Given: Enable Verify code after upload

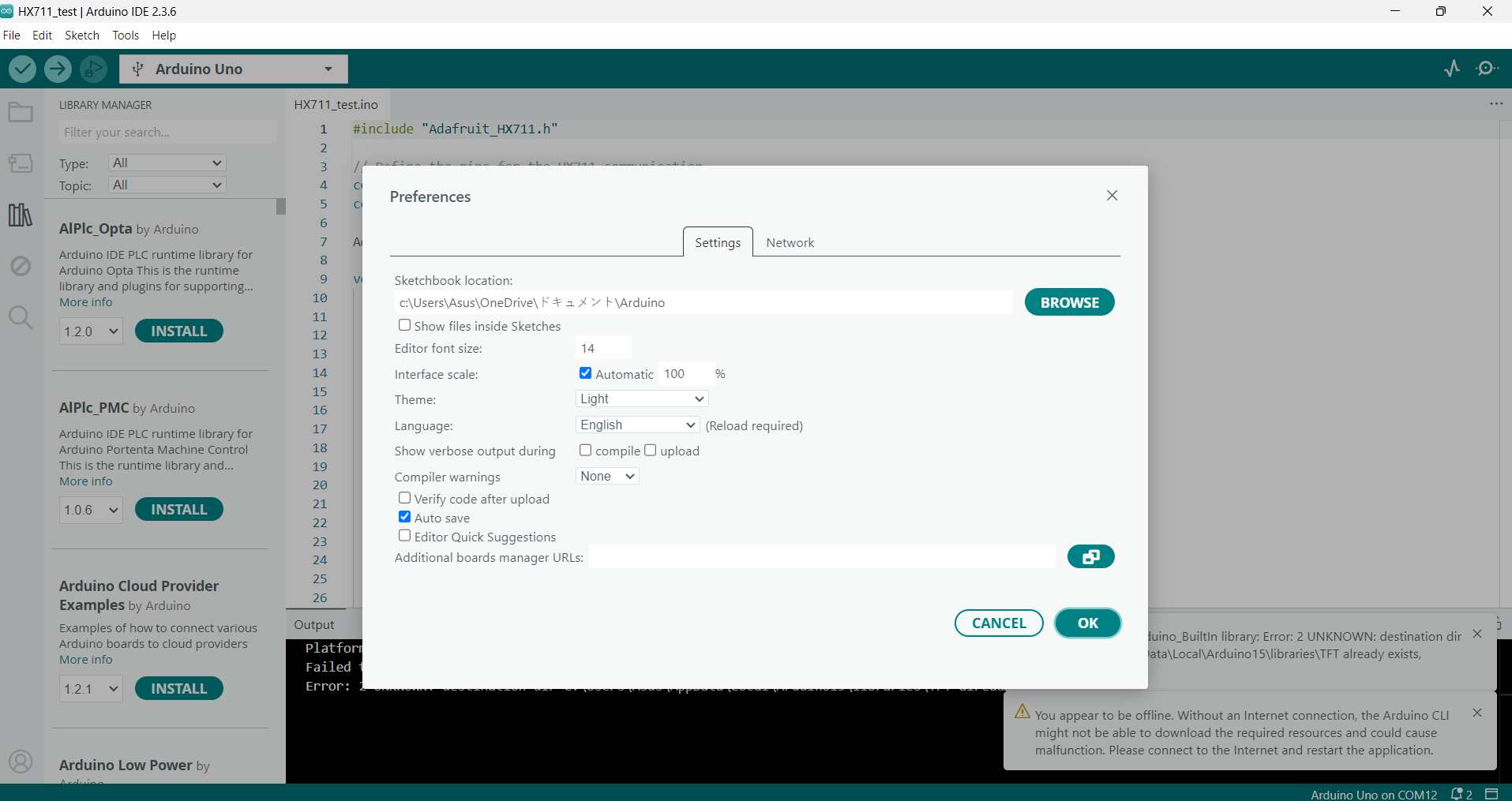Looking at the screenshot, I should coord(404,498).
